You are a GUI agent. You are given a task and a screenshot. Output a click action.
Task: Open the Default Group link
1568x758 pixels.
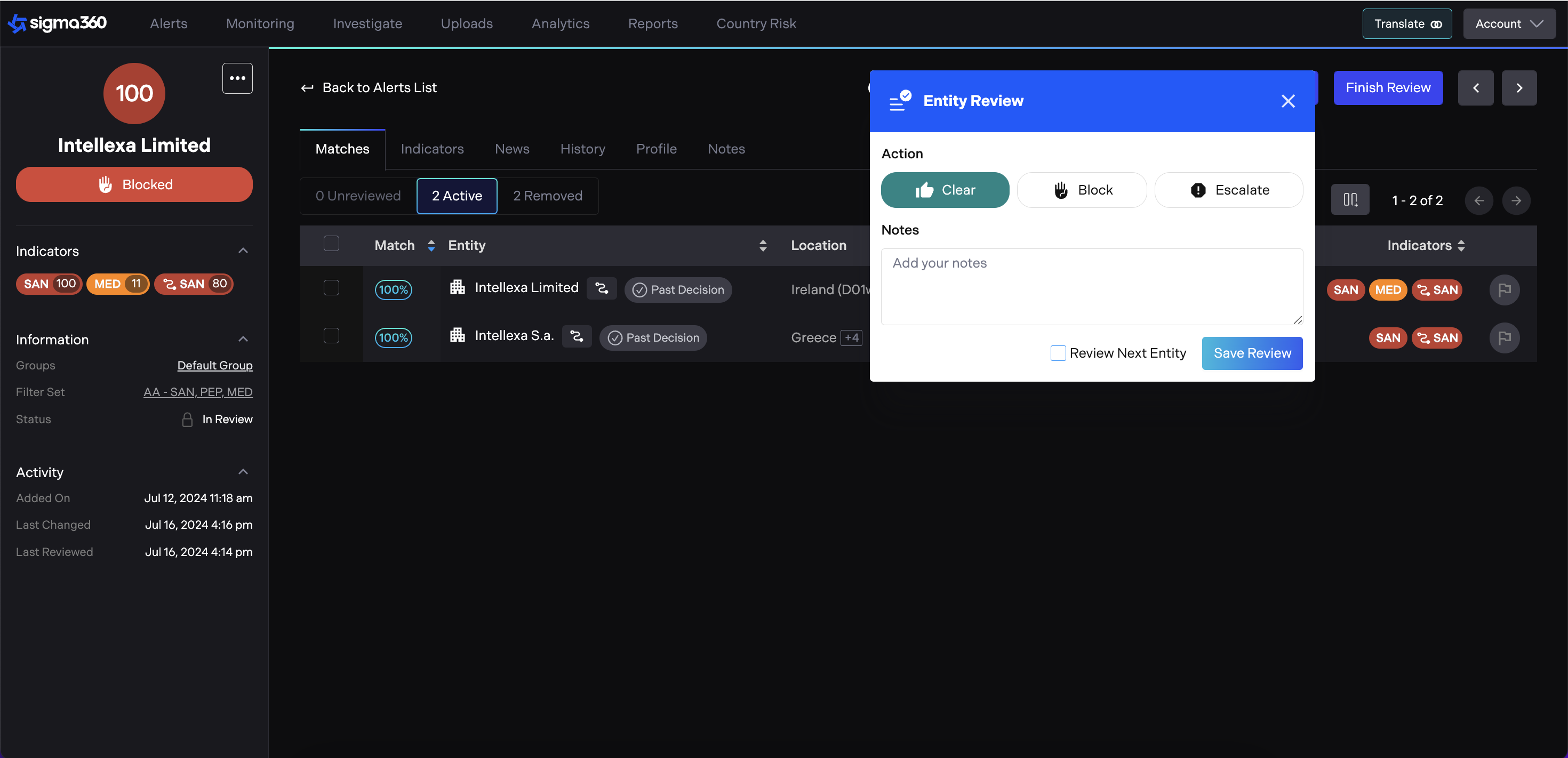[214, 365]
